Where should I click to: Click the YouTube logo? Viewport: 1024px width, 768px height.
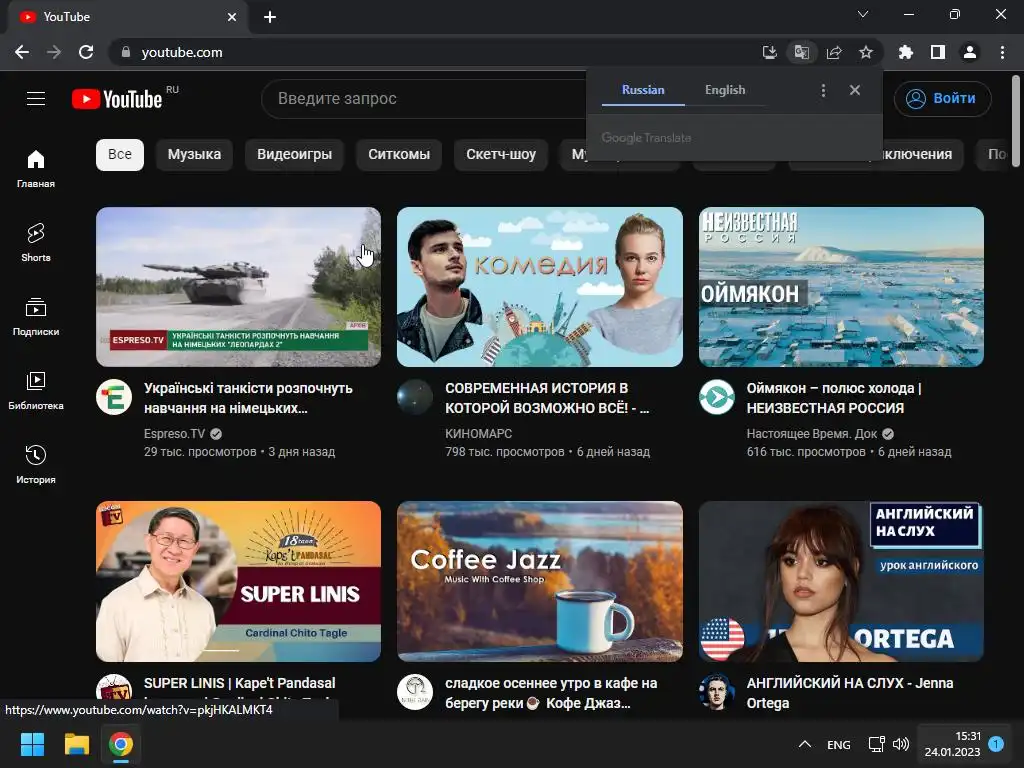coord(118,99)
